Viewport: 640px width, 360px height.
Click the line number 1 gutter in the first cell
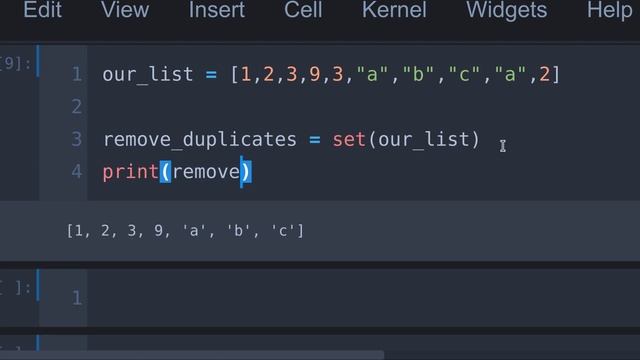(77, 75)
